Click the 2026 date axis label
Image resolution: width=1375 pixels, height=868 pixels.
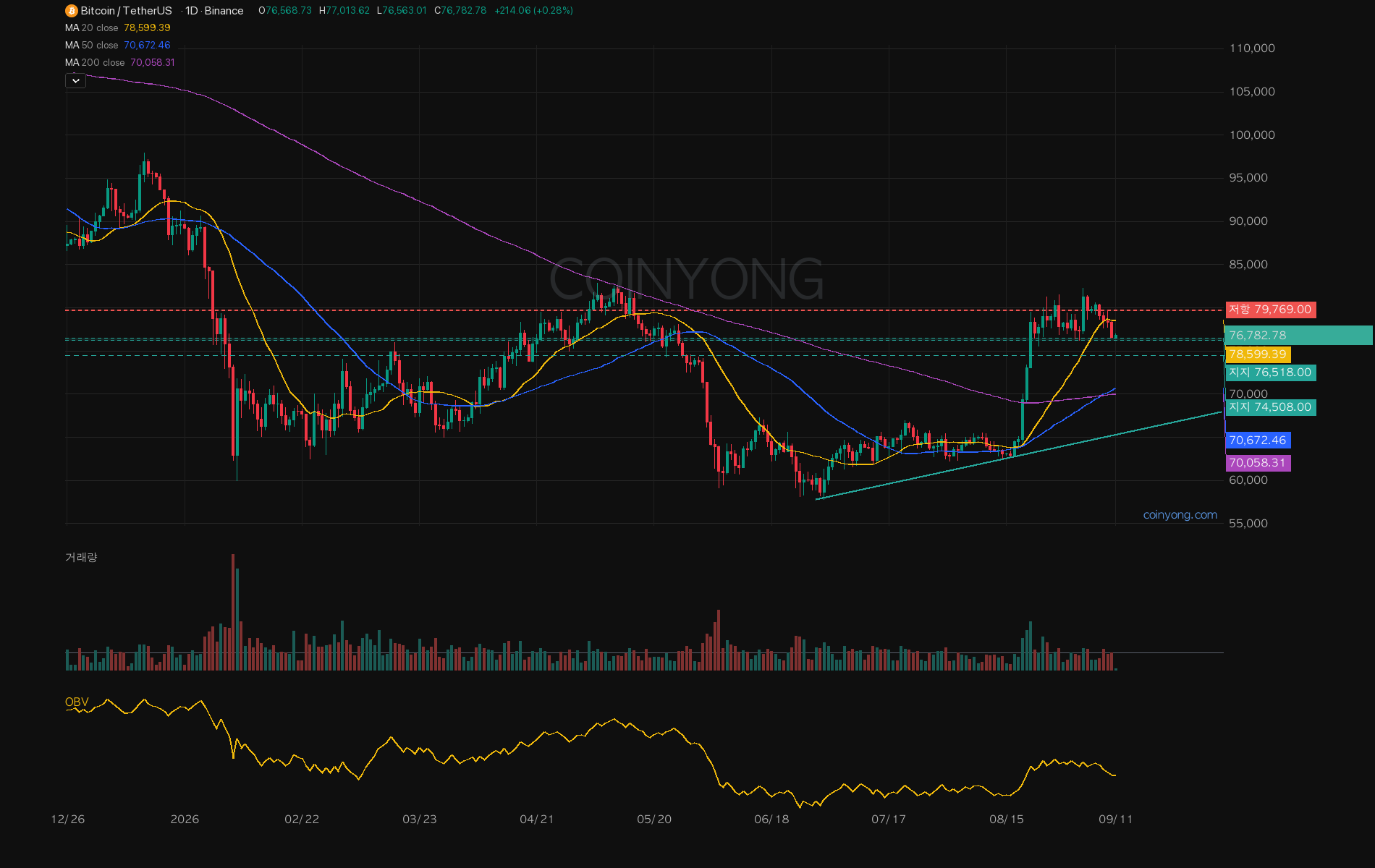[185, 820]
